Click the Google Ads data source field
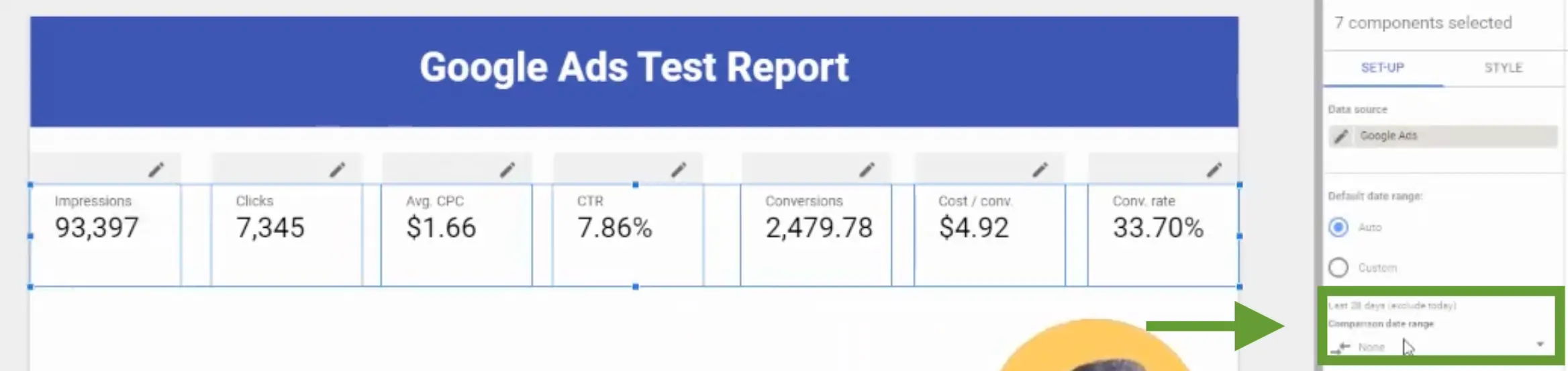This screenshot has width=1568, height=371. [x=1442, y=136]
